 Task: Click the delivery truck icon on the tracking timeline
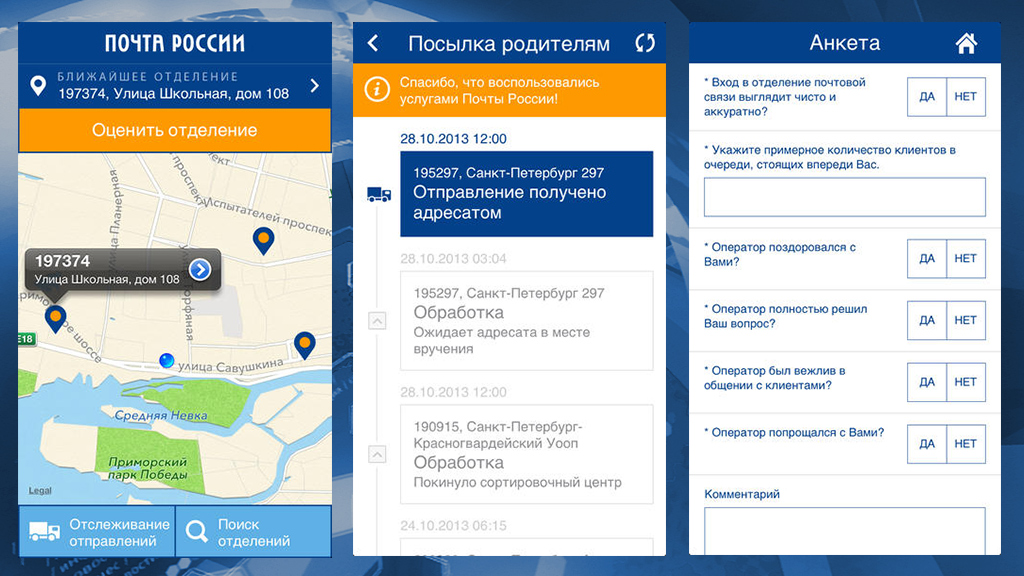(379, 194)
